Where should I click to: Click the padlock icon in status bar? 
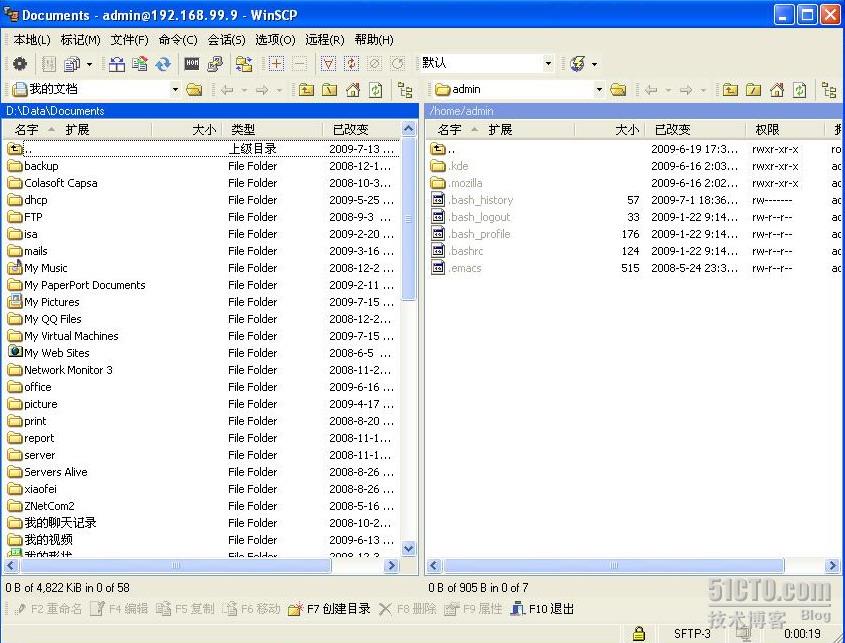(x=639, y=633)
